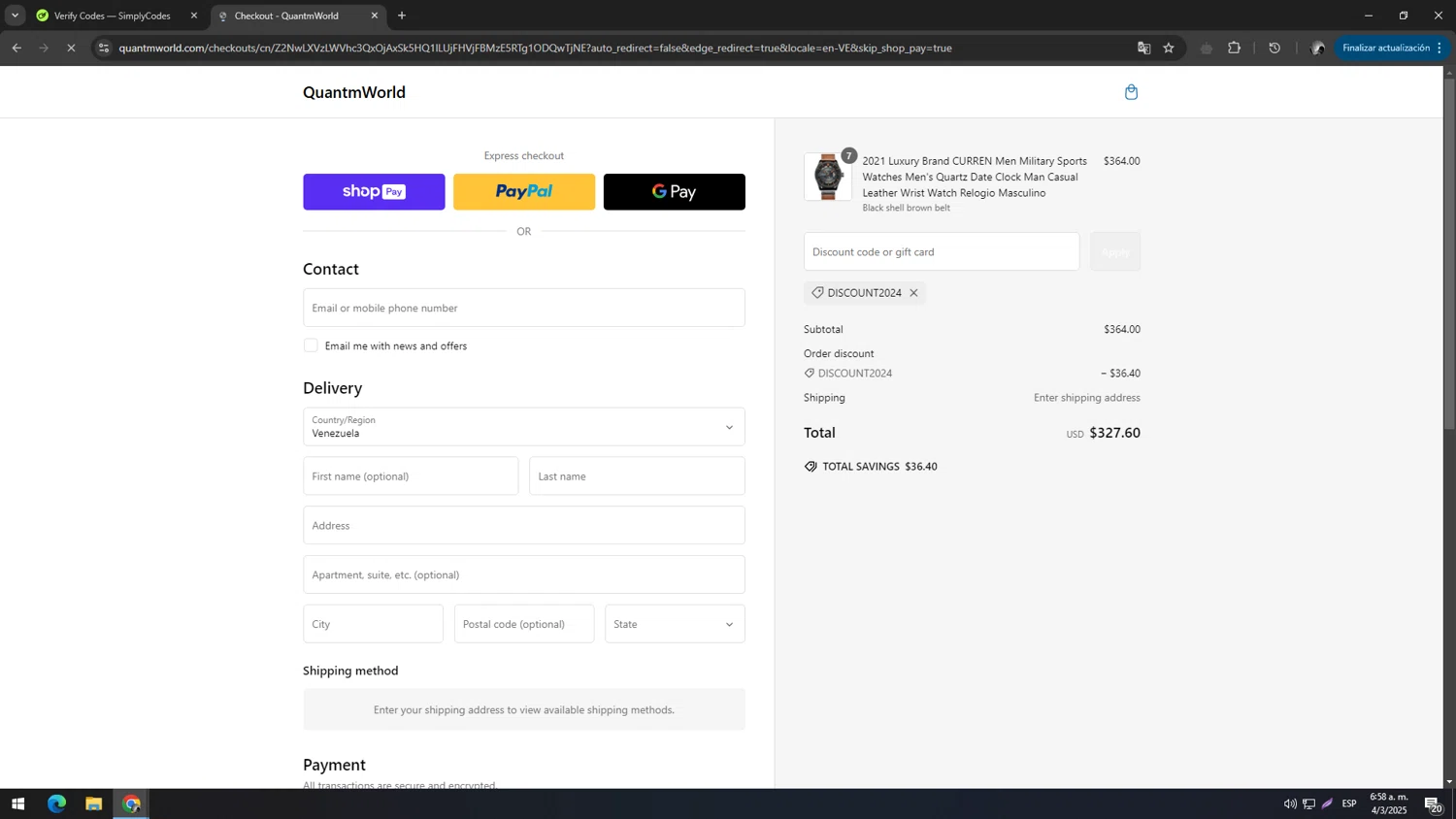Screen dimensions: 1456x819
Task: Open the shopping bag cart icon
Action: [x=1131, y=92]
